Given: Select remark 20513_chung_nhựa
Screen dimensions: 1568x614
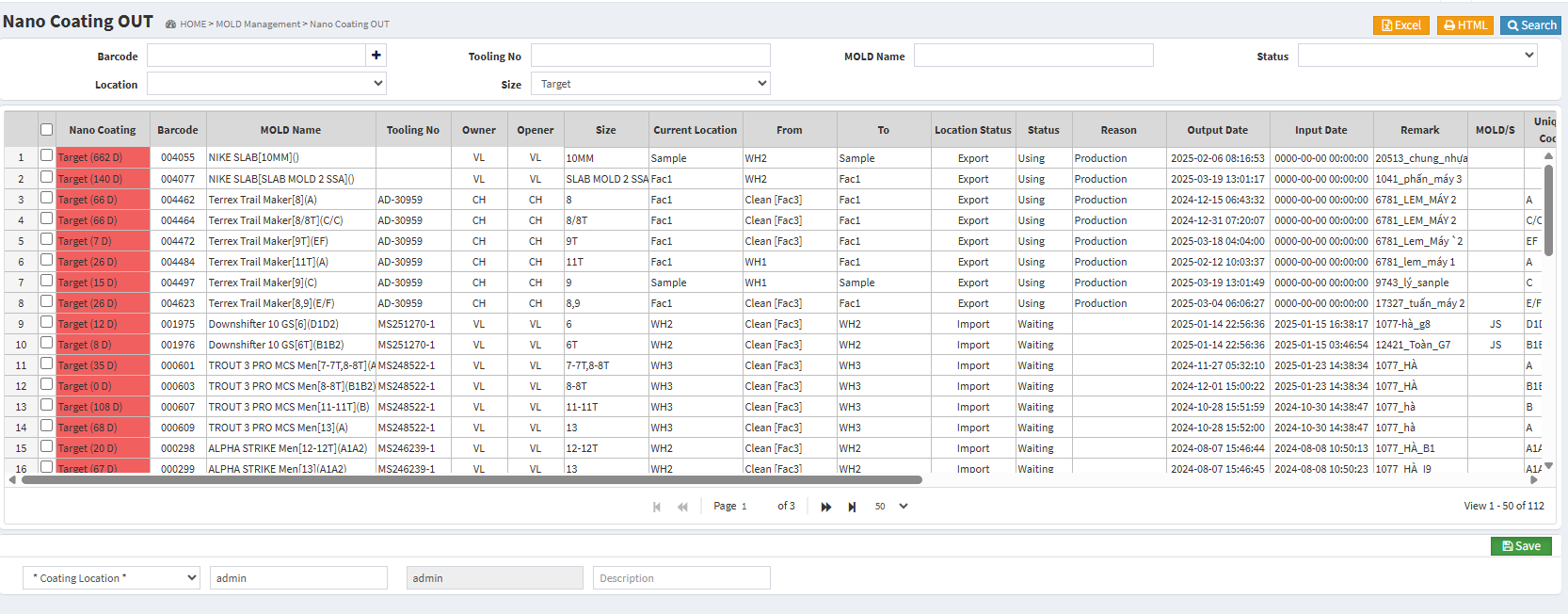Looking at the screenshot, I should pos(1420,158).
